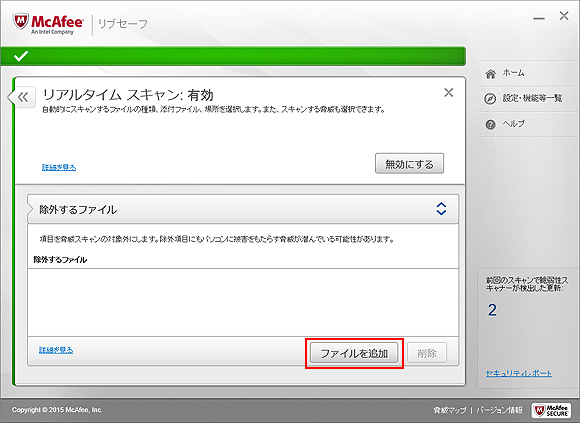Click the help question mark icon
Image resolution: width=580 pixels, height=423 pixels.
coord(490,125)
